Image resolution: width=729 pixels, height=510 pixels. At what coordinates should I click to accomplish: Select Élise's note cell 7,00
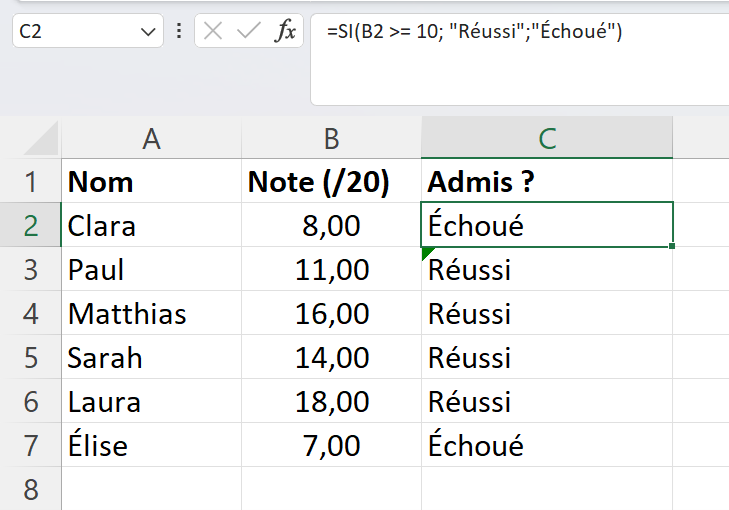click(331, 445)
